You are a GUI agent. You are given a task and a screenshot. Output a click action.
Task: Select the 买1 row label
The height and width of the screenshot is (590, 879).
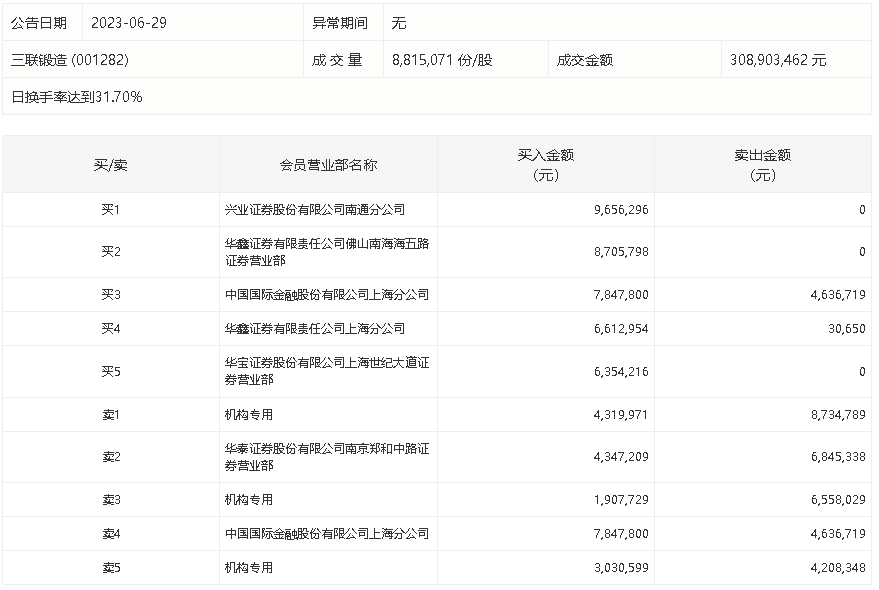tap(110, 210)
